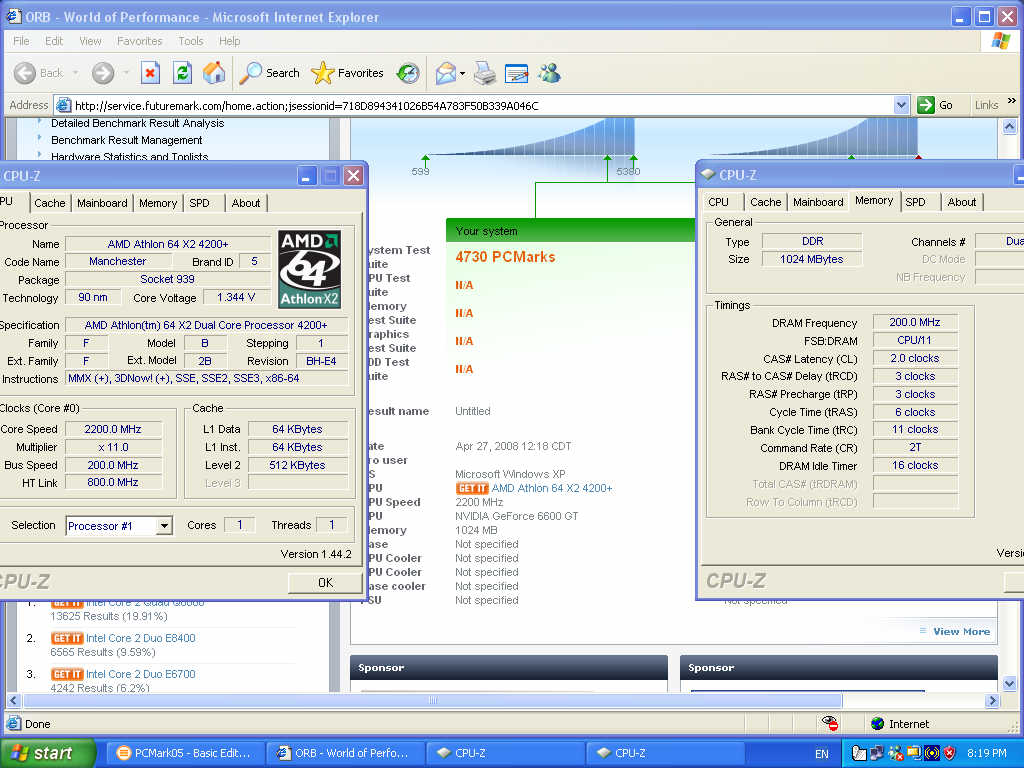Click GET IT badge beside AMD Athlon
The height and width of the screenshot is (768, 1024).
pyautogui.click(x=472, y=488)
